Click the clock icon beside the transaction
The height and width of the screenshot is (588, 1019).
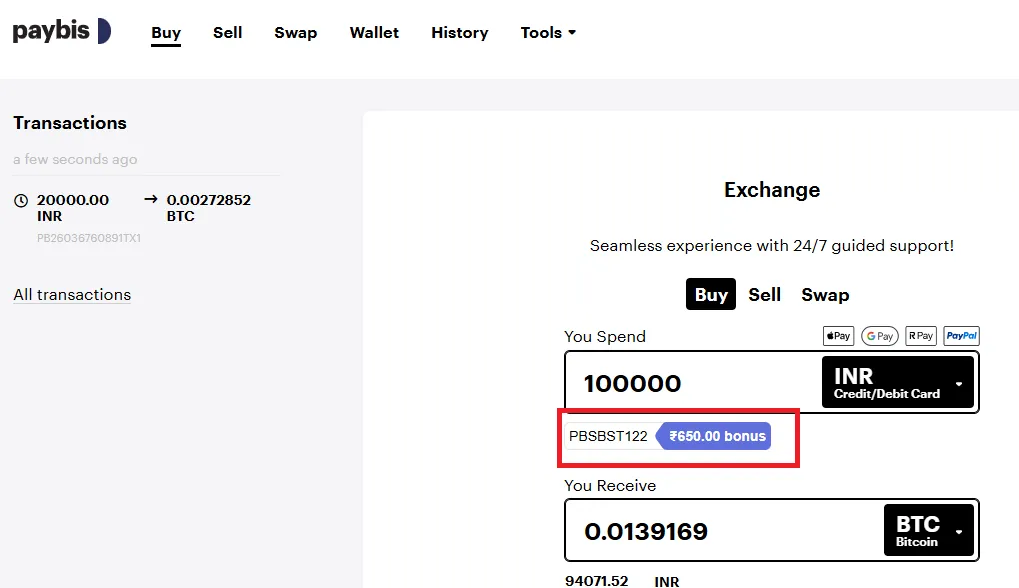click(21, 200)
